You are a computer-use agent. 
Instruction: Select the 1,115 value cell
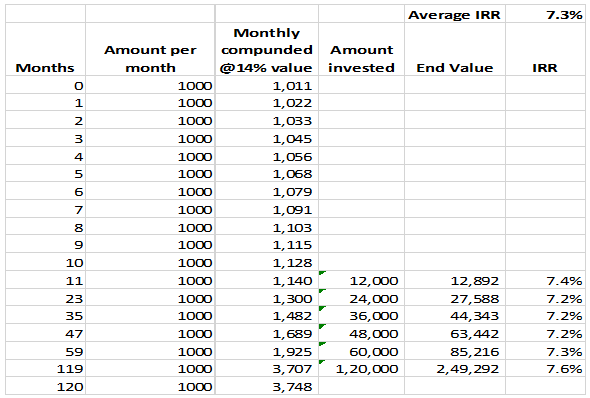(267, 245)
